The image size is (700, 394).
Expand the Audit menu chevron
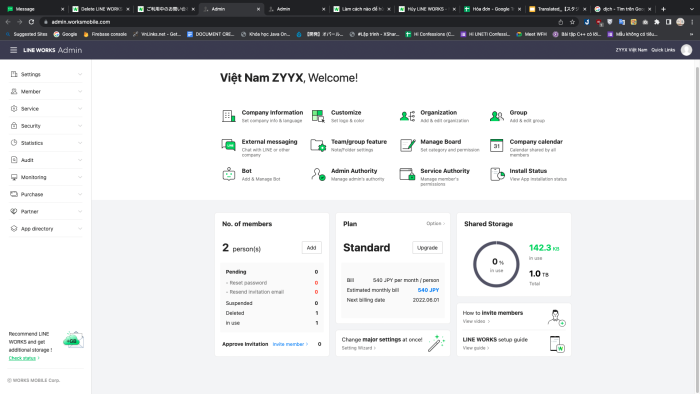pyautogui.click(x=80, y=160)
